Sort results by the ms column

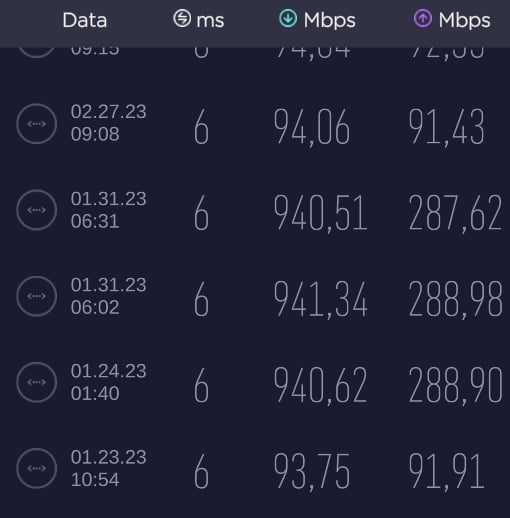[x=199, y=19]
